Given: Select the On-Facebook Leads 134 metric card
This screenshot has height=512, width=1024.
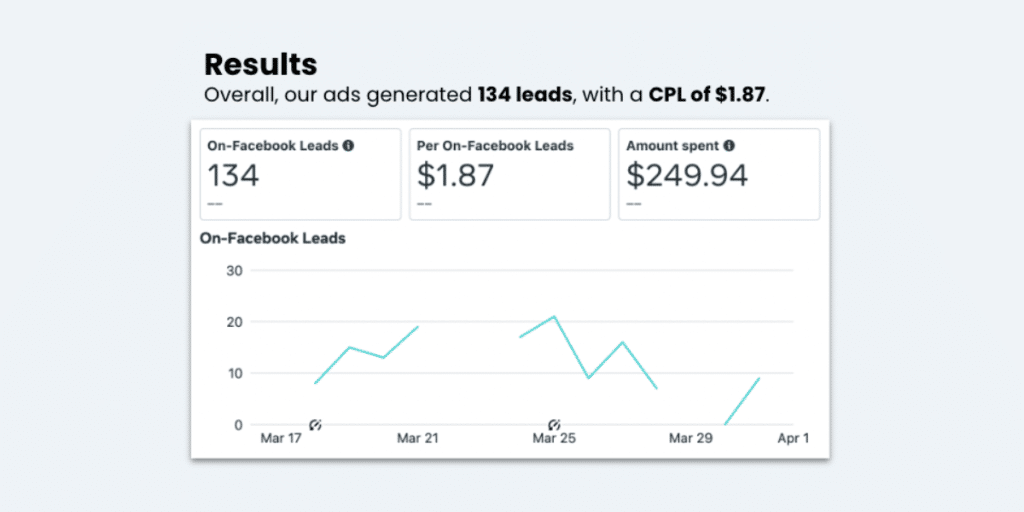Looking at the screenshot, I should pos(300,174).
